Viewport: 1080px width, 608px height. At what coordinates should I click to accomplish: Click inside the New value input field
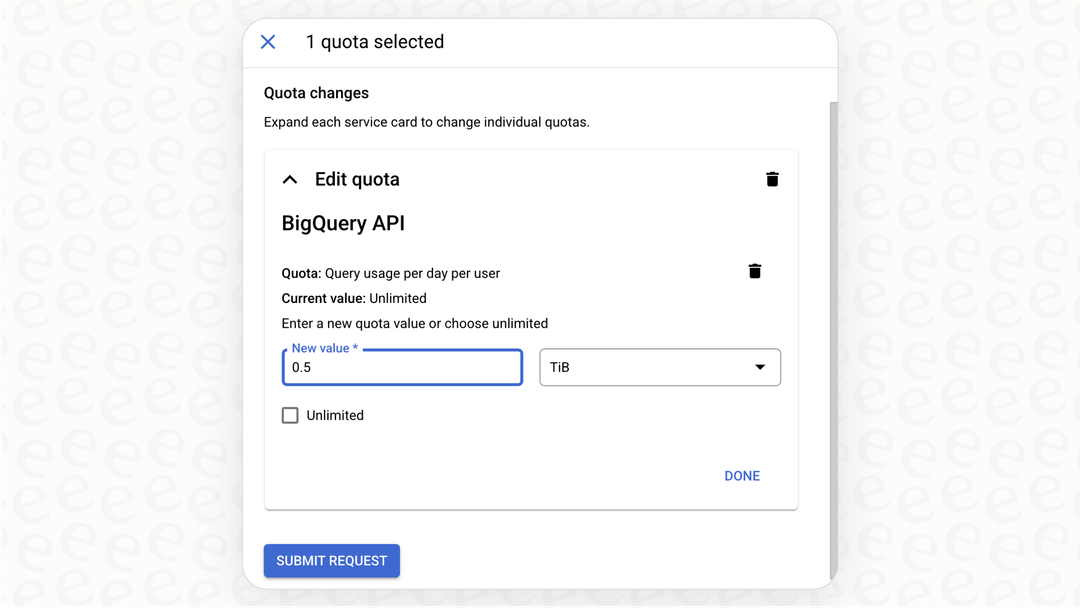(402, 367)
